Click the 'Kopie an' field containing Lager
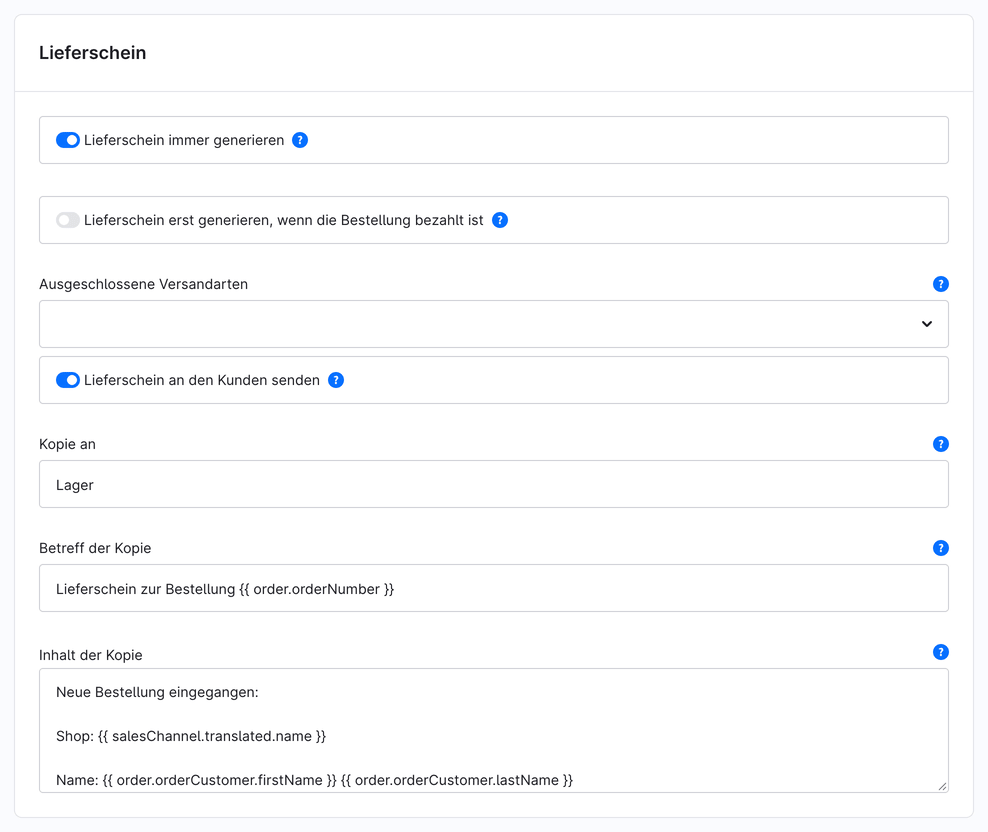Screen dimensions: 988x832 494,484
